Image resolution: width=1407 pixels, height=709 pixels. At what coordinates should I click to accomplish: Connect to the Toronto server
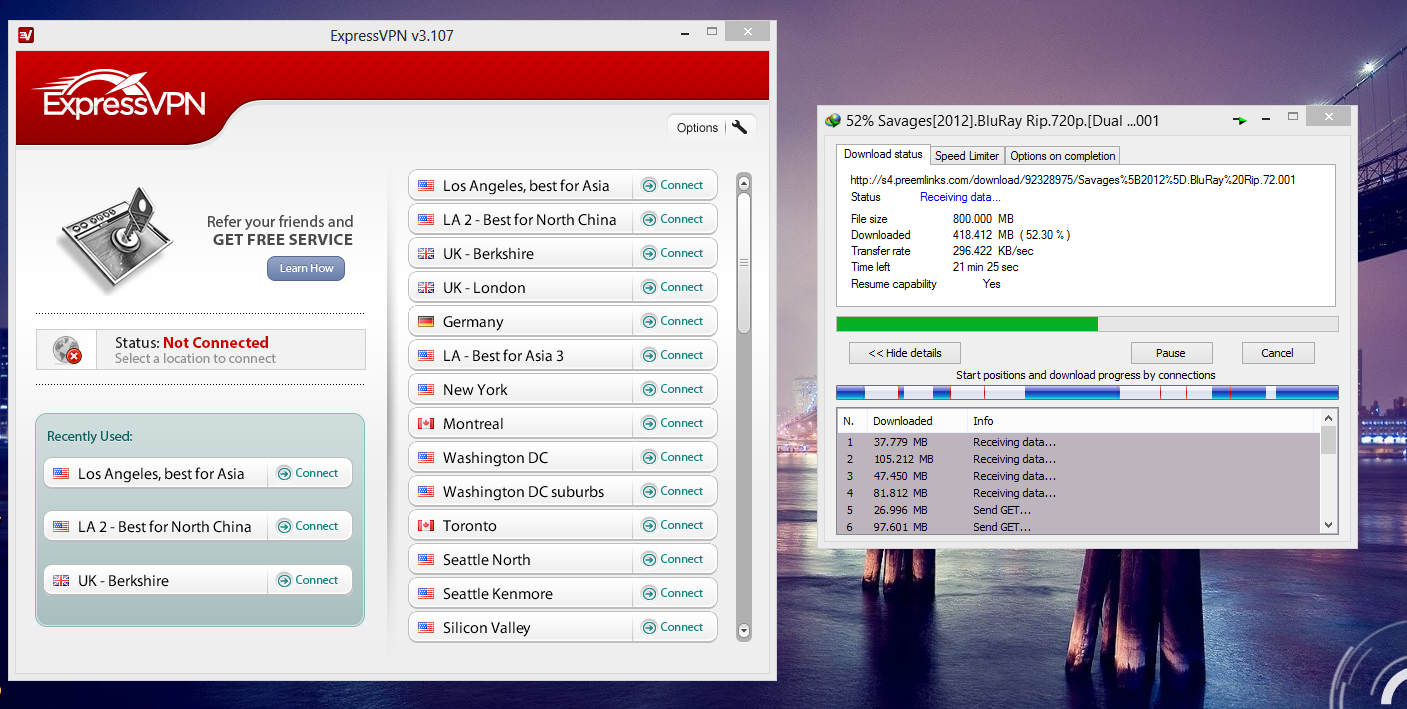[x=674, y=525]
